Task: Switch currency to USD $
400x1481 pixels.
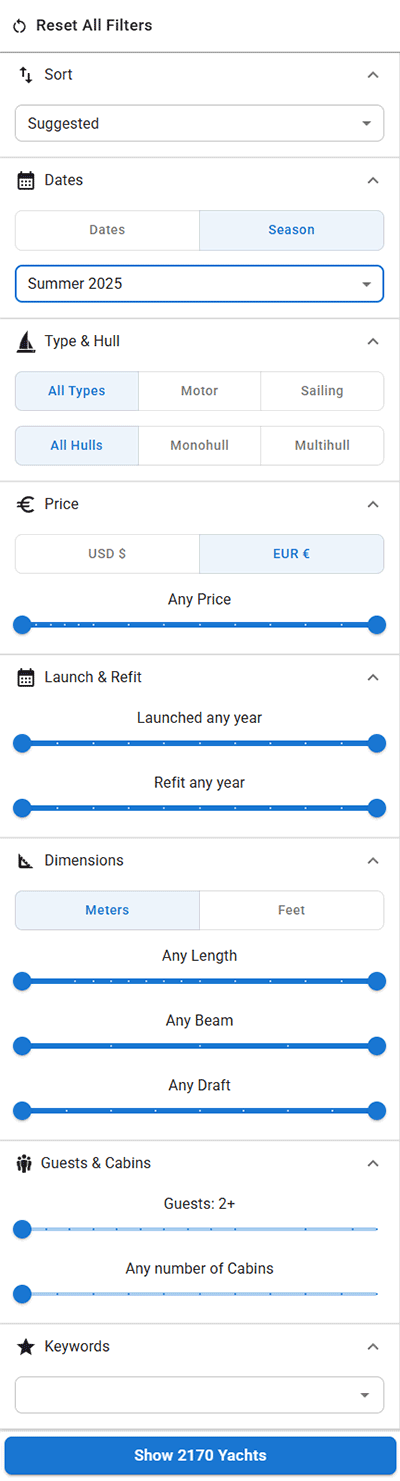Action: point(107,554)
